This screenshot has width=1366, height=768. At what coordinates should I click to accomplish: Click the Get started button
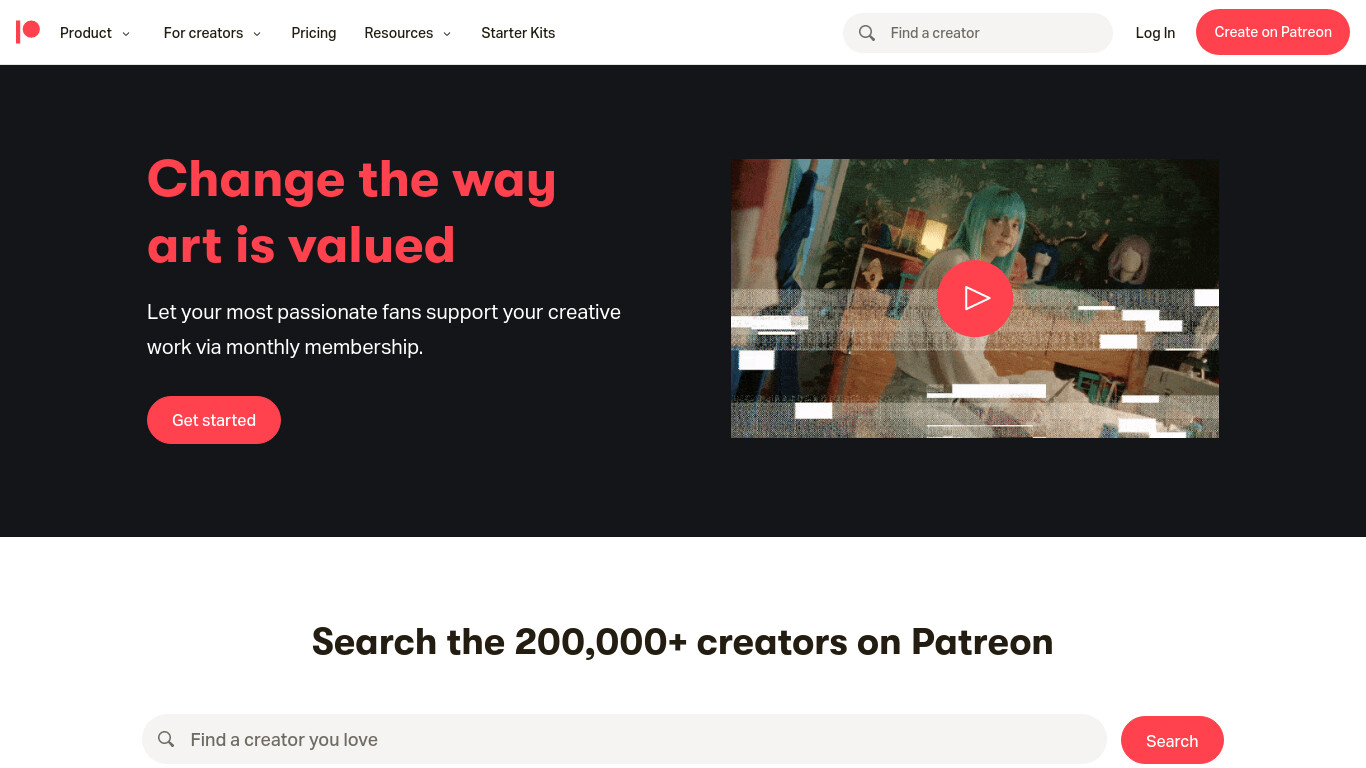point(214,420)
